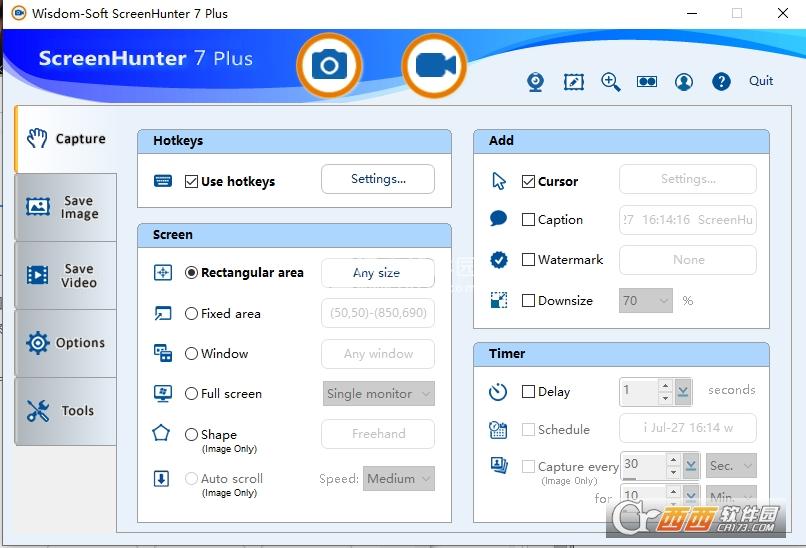
Task: Open the Save Image tab
Action: coord(66,207)
